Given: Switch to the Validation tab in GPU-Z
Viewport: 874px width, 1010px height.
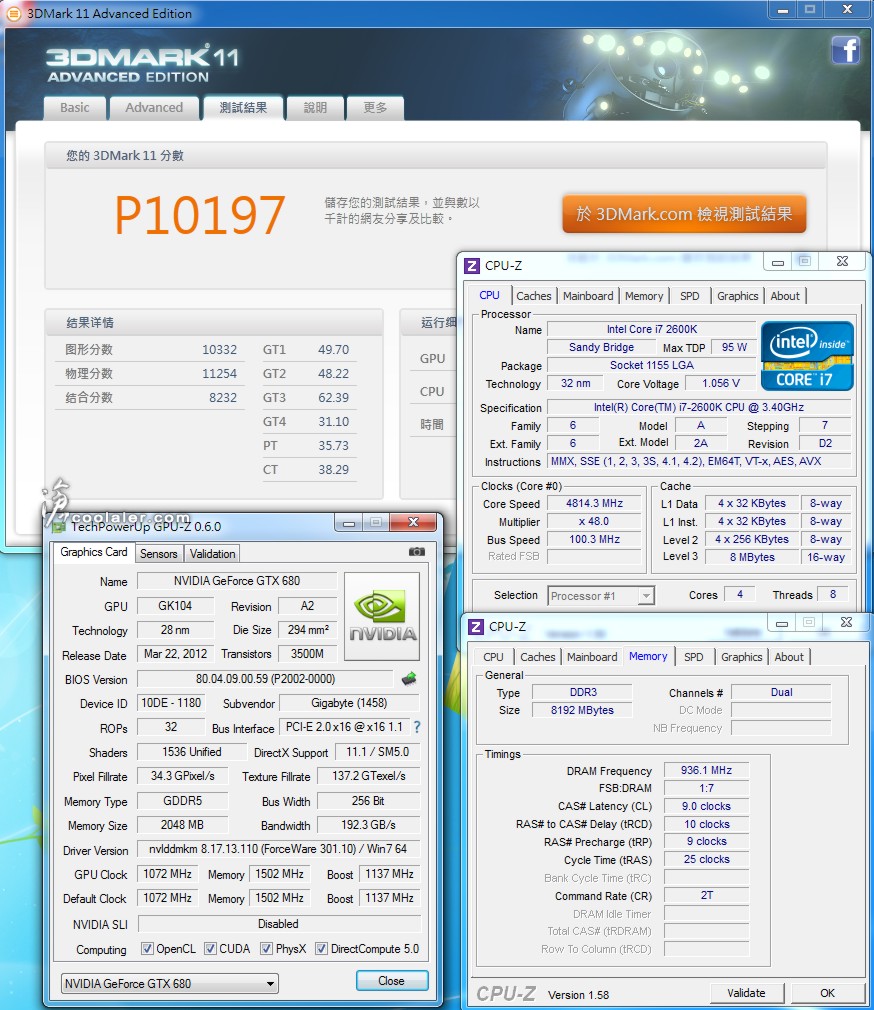Looking at the screenshot, I should click(213, 554).
